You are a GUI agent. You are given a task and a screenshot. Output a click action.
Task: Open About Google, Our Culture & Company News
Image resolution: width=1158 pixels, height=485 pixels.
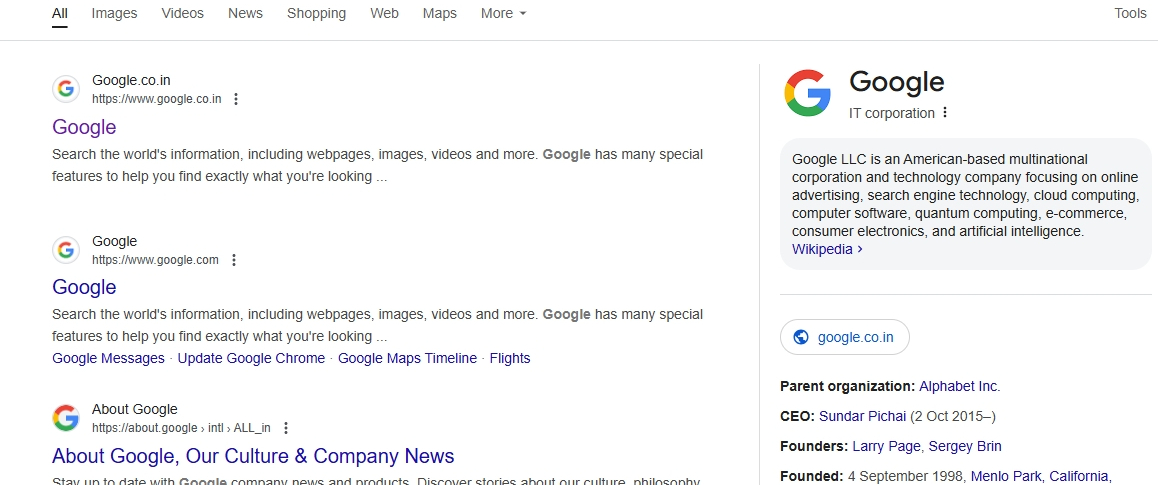(x=253, y=455)
